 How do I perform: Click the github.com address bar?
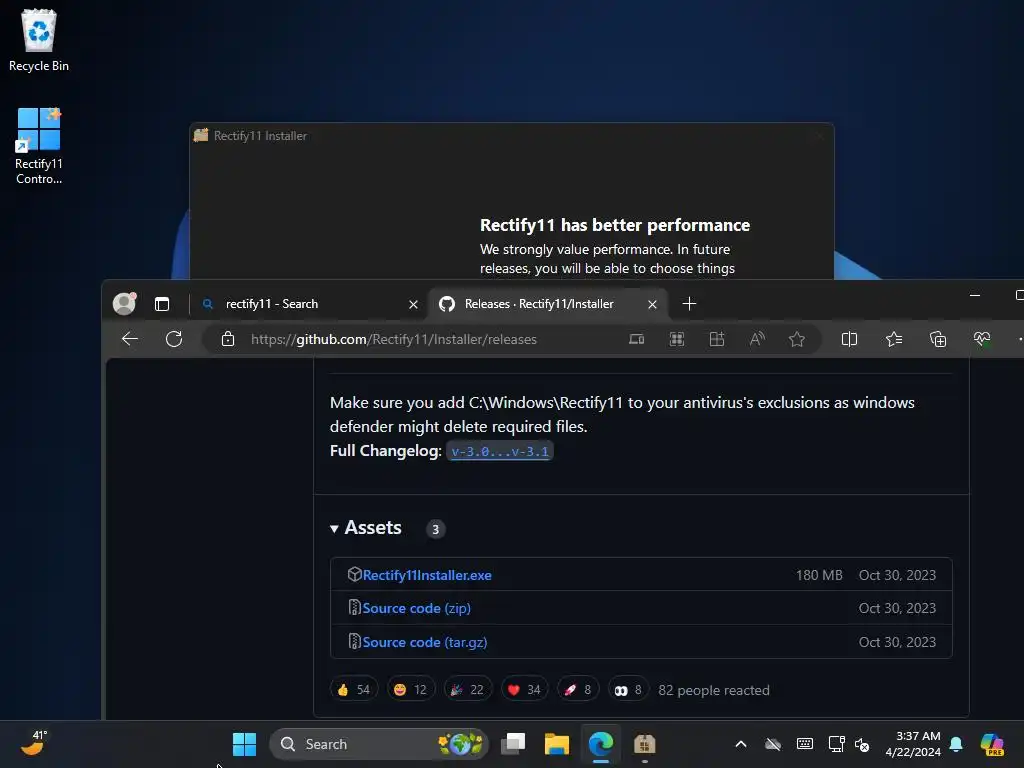394,339
